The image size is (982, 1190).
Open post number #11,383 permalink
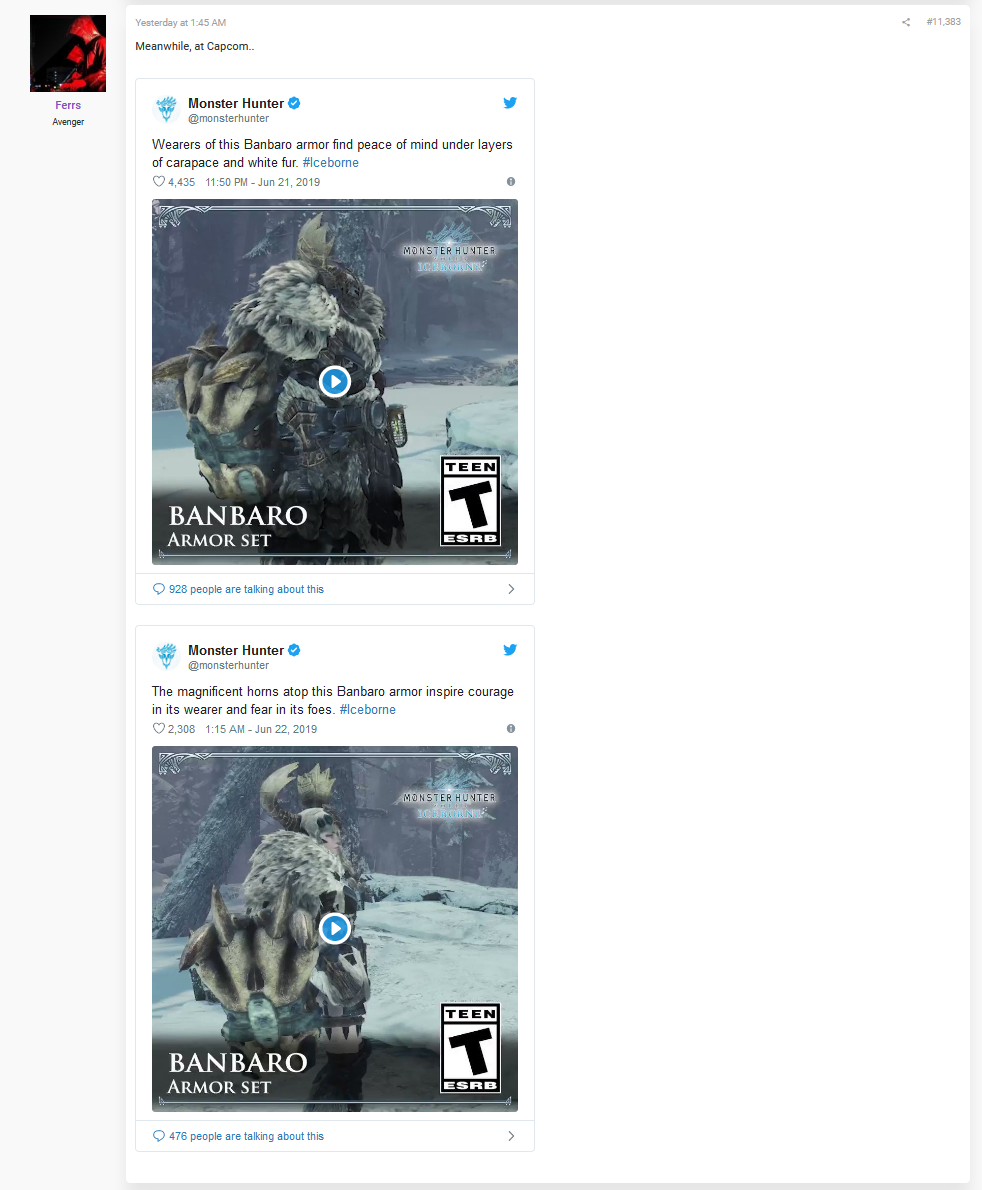coord(943,22)
